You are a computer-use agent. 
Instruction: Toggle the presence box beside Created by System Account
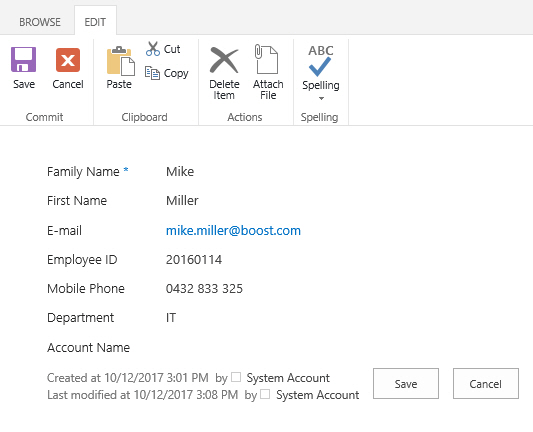236,377
